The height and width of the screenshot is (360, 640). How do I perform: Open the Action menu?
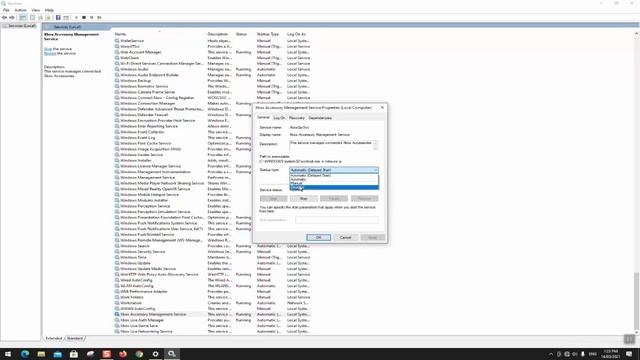pos(20,10)
